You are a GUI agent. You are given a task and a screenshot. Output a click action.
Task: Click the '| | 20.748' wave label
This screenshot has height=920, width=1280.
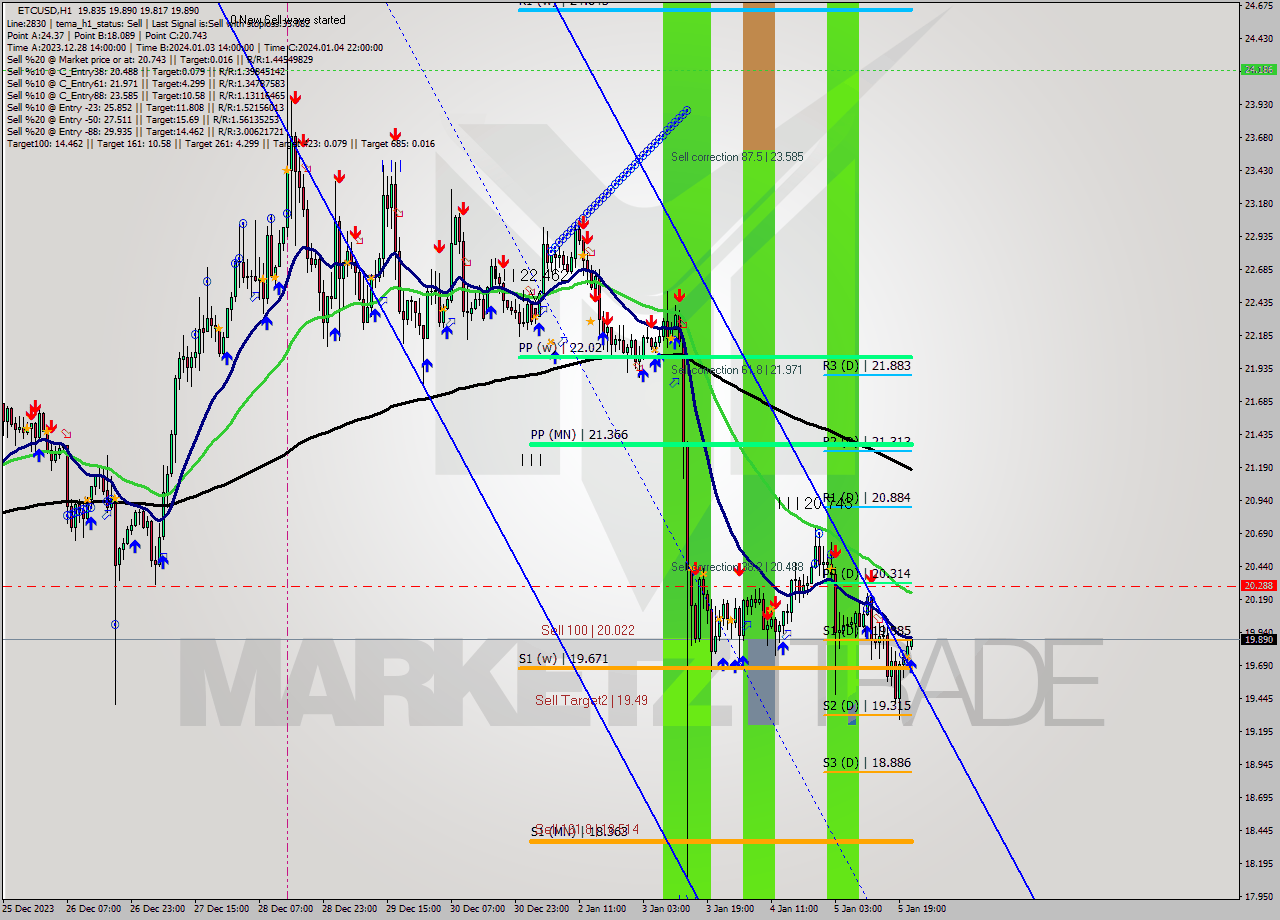click(815, 504)
